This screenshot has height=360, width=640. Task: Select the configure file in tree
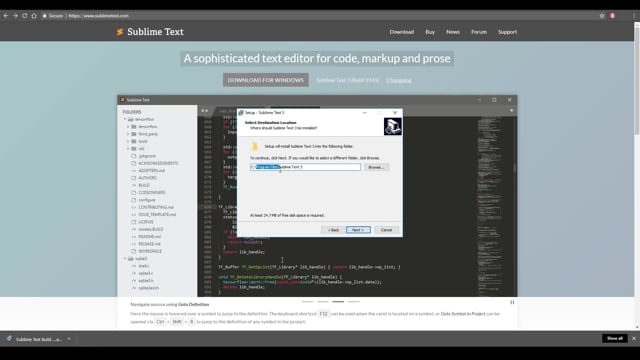[x=147, y=200]
